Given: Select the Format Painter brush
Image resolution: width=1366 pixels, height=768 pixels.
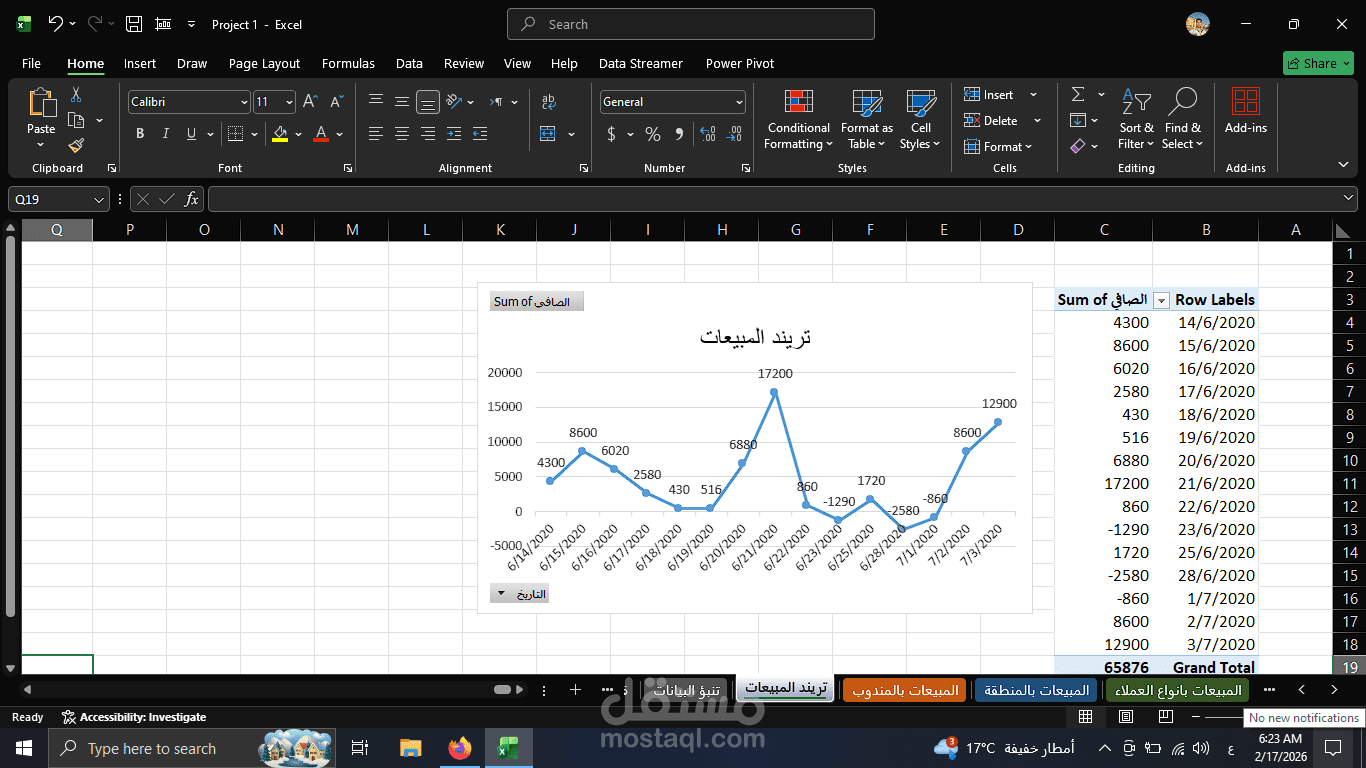Looking at the screenshot, I should pyautogui.click(x=76, y=146).
